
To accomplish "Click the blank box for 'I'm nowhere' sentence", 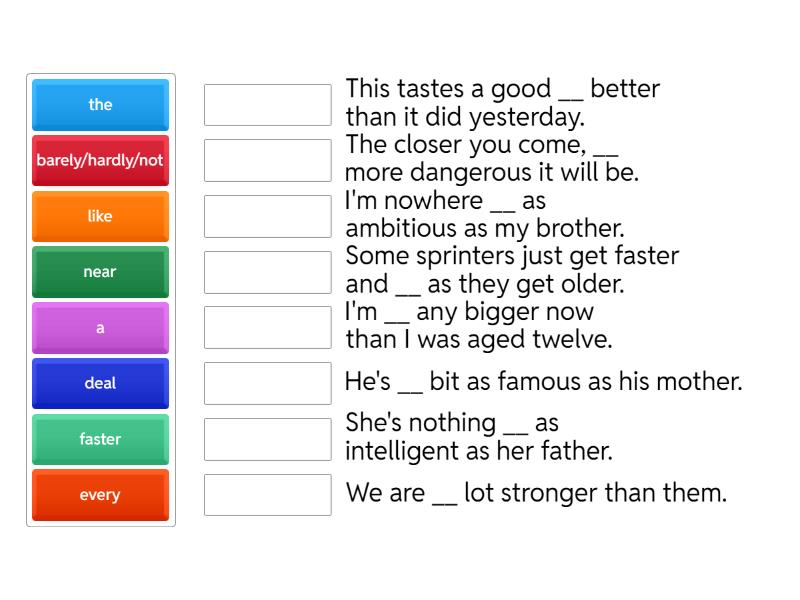I will point(267,216).
